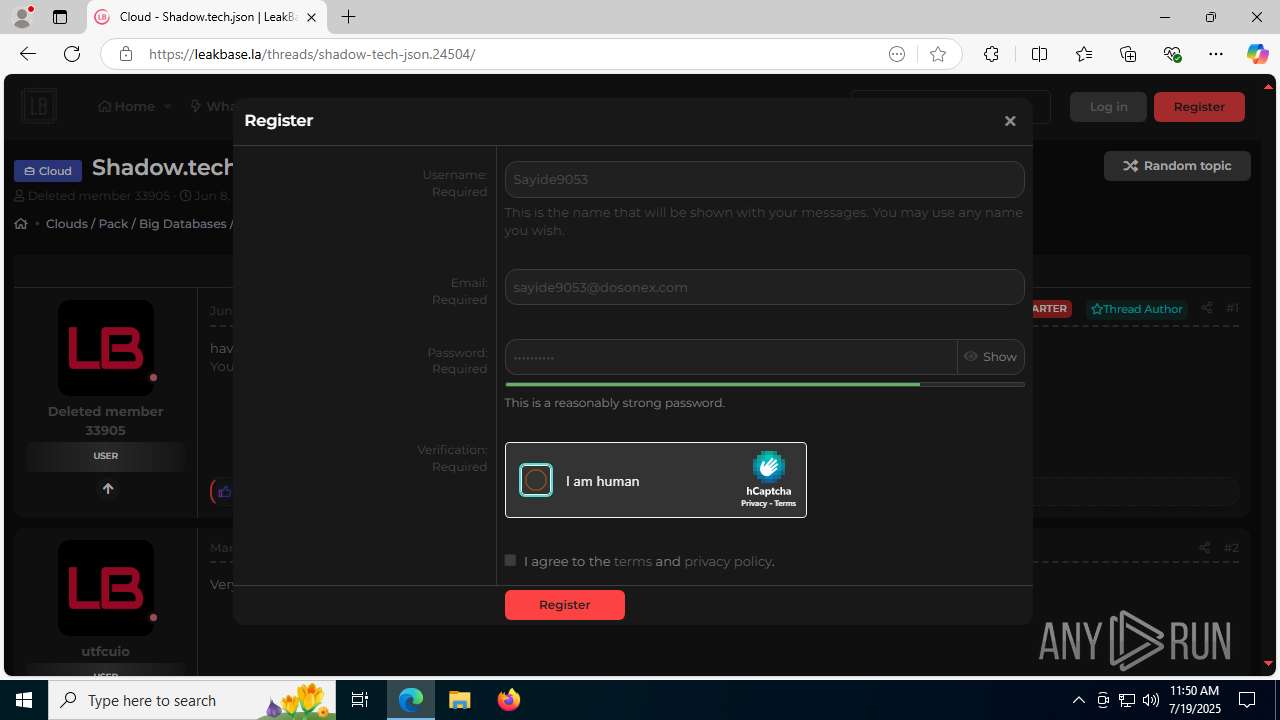Screen dimensions: 1280x720
Task: Open Deleted member 33905 avatar
Action: (106, 348)
